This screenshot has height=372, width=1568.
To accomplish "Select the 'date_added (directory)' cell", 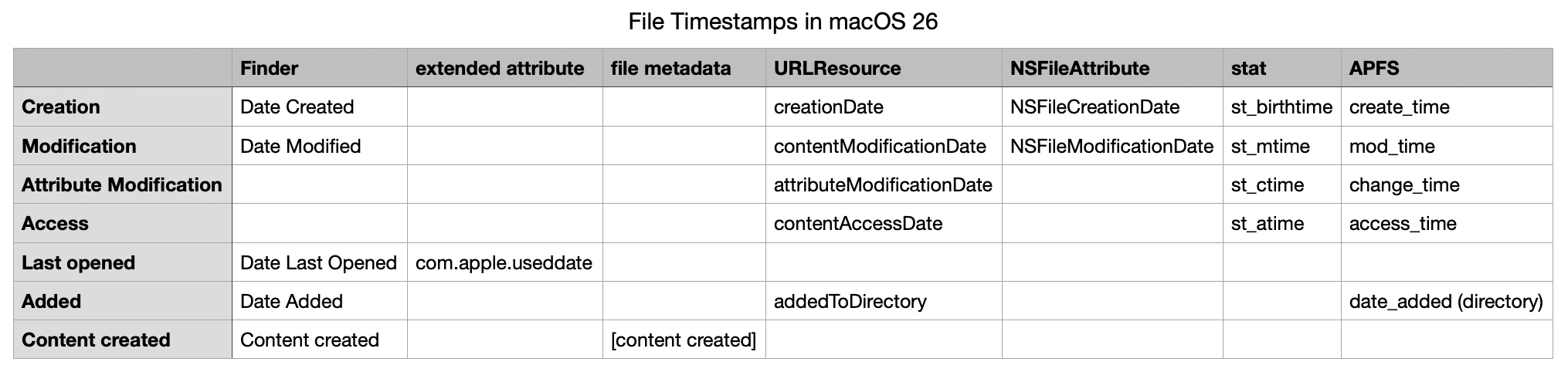I will tap(1446, 302).
